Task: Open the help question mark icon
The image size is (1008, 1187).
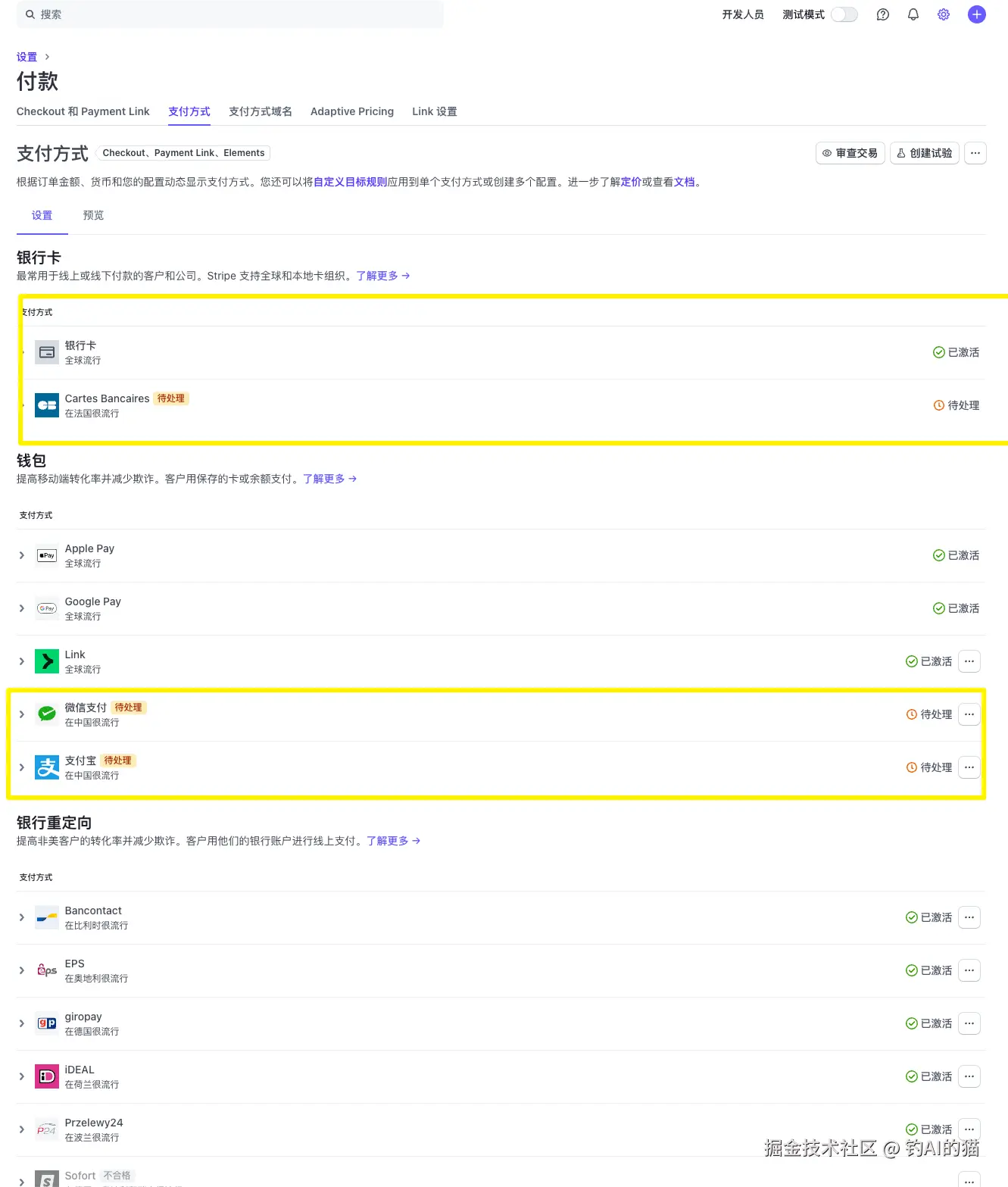Action: point(882,14)
